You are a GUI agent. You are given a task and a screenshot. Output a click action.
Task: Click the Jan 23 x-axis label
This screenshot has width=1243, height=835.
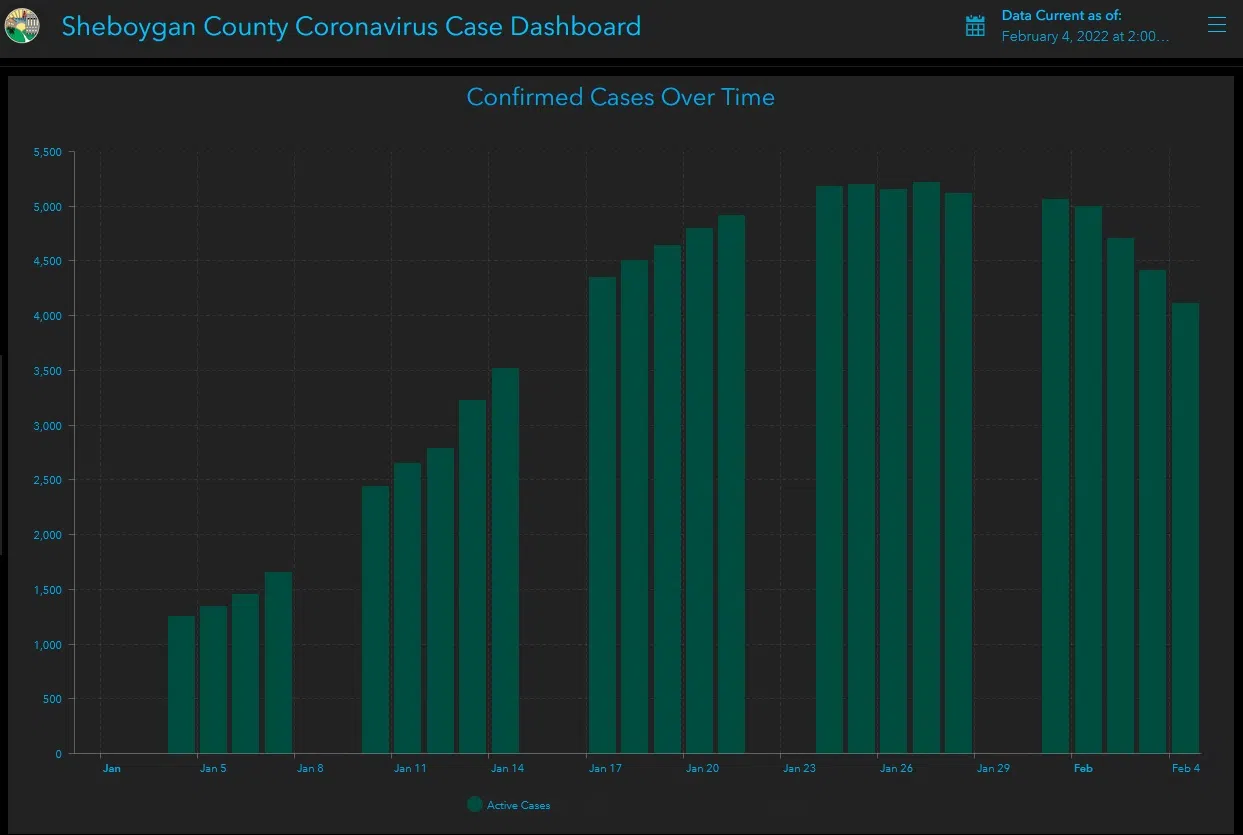[x=798, y=769]
